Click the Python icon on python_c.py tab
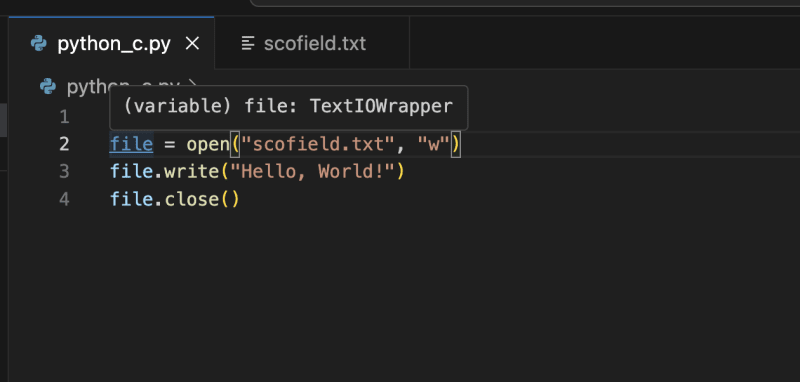The height and width of the screenshot is (382, 800). pos(39,44)
